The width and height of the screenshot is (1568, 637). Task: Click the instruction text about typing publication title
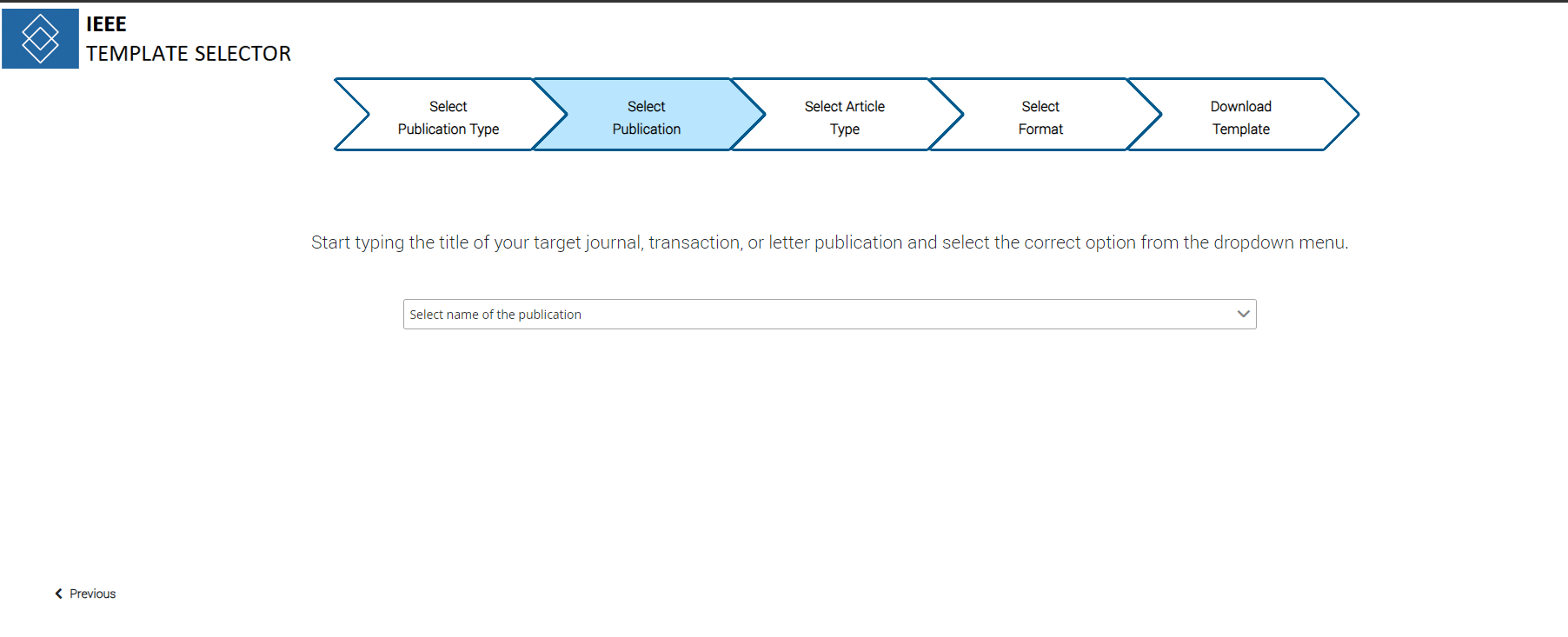830,242
